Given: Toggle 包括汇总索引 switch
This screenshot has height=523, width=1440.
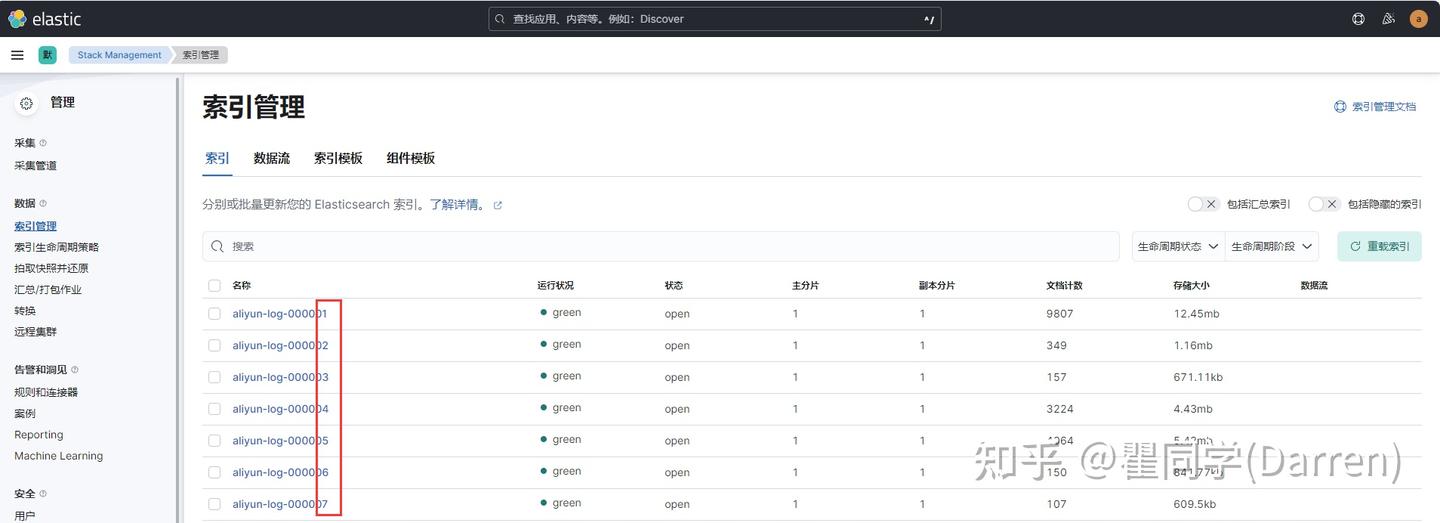Looking at the screenshot, I should point(1203,204).
